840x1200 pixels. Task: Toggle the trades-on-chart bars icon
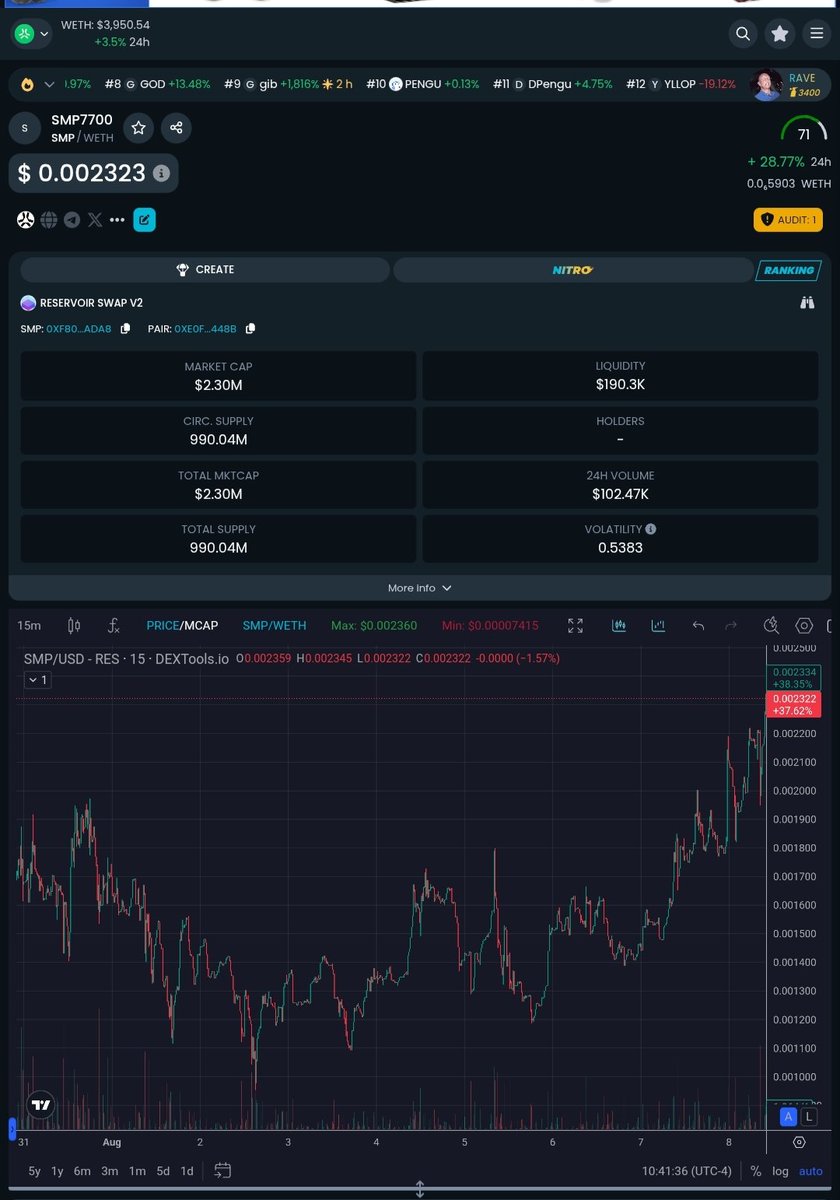(619, 626)
